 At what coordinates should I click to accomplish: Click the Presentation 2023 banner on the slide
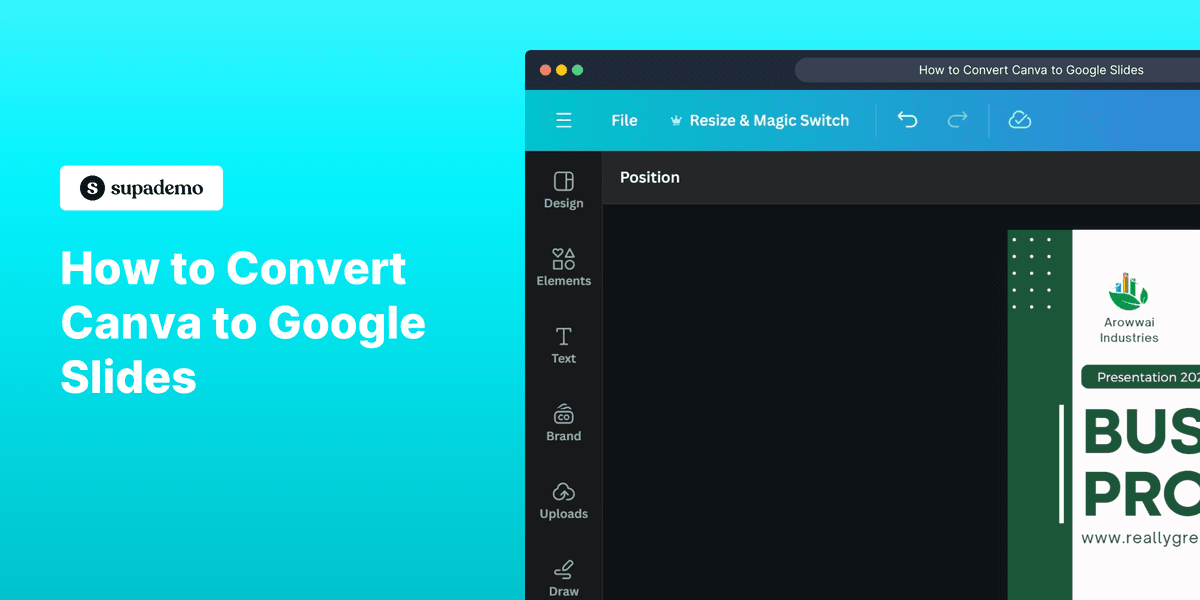click(1140, 376)
